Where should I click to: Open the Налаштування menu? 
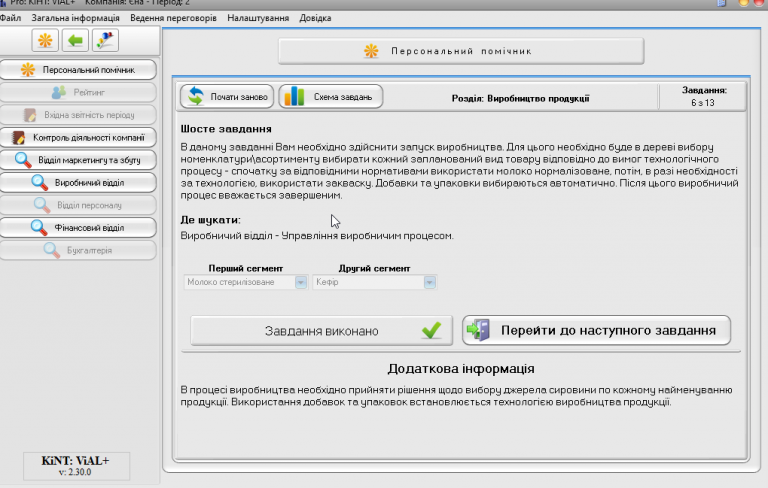(258, 18)
